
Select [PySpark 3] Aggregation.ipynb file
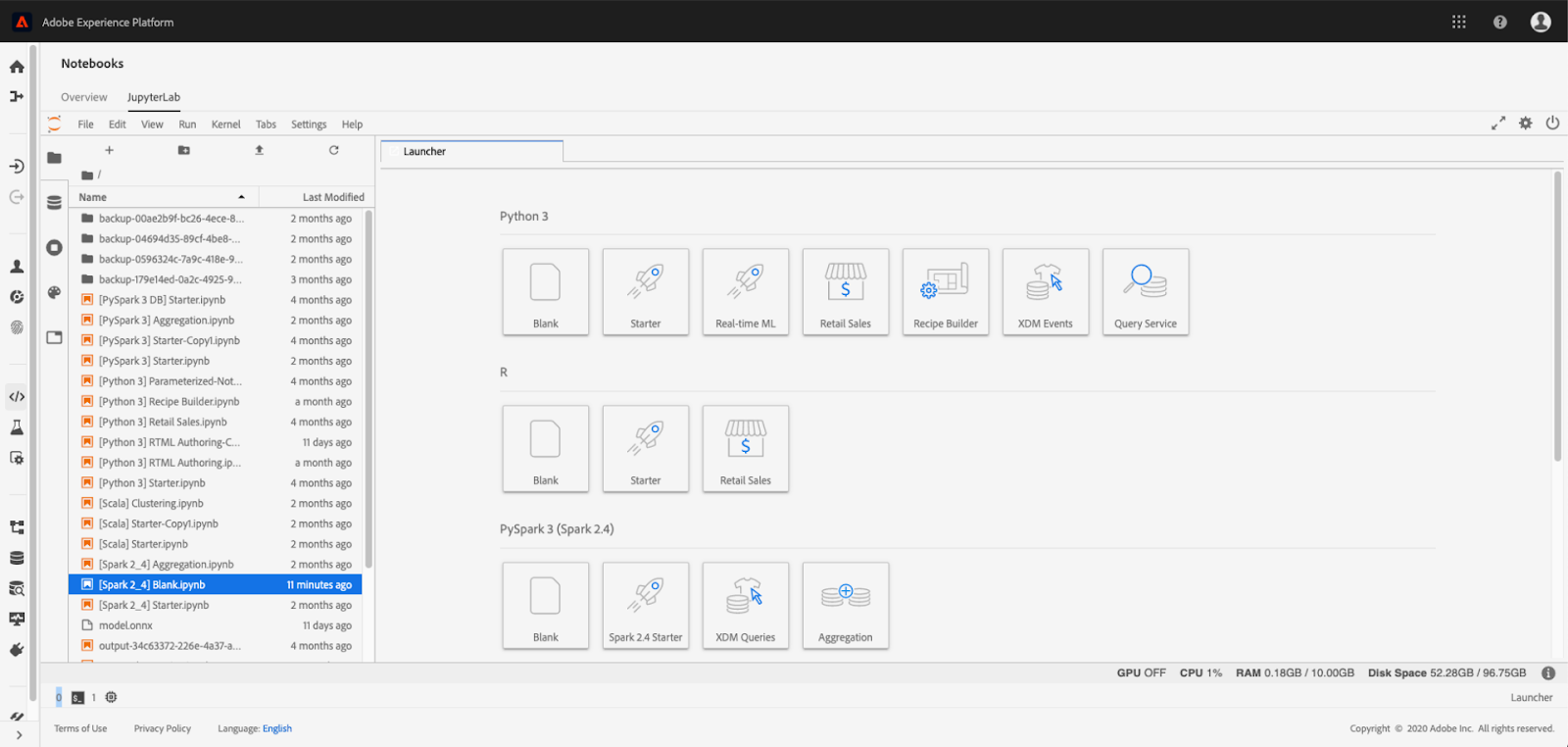point(216,321)
